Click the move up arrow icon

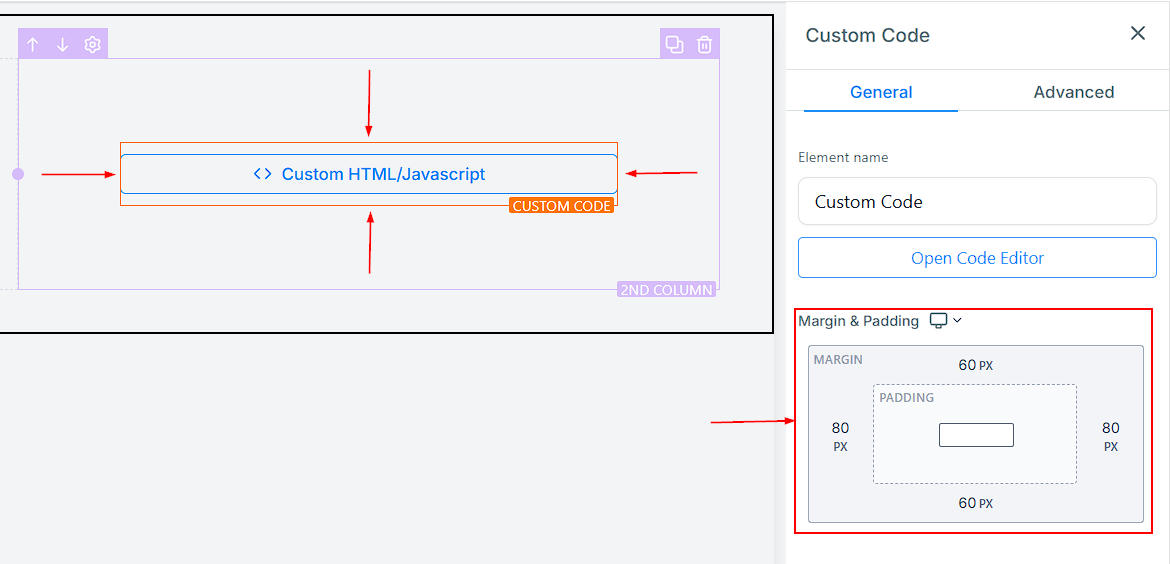coord(33,44)
